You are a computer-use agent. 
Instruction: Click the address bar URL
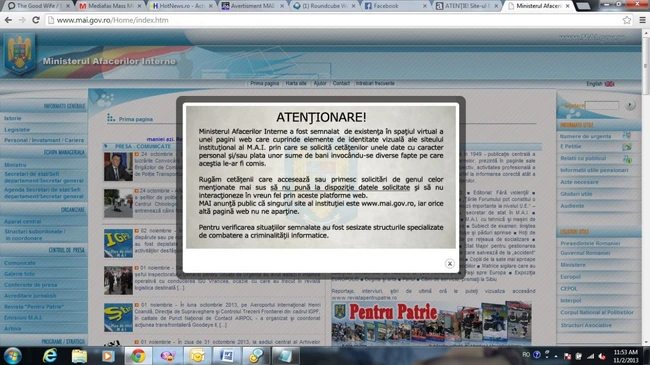(112, 20)
